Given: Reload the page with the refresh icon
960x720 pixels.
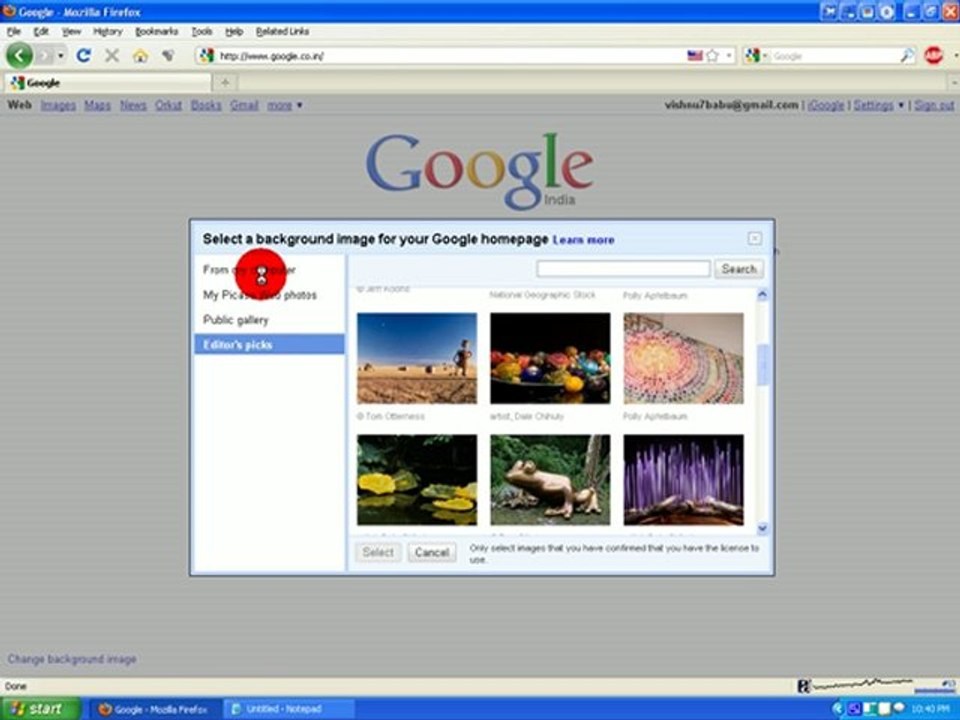Looking at the screenshot, I should tap(83, 56).
